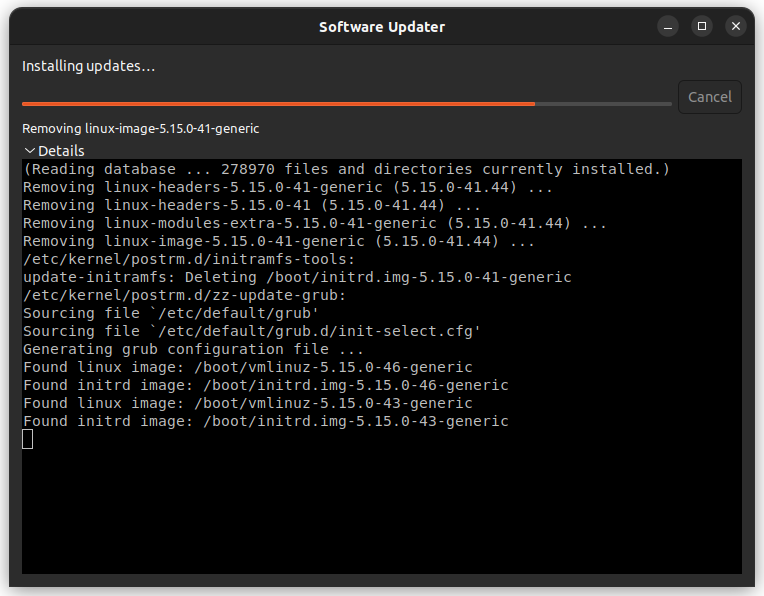Close the Software Updater window
This screenshot has height=596, width=764.
click(736, 26)
